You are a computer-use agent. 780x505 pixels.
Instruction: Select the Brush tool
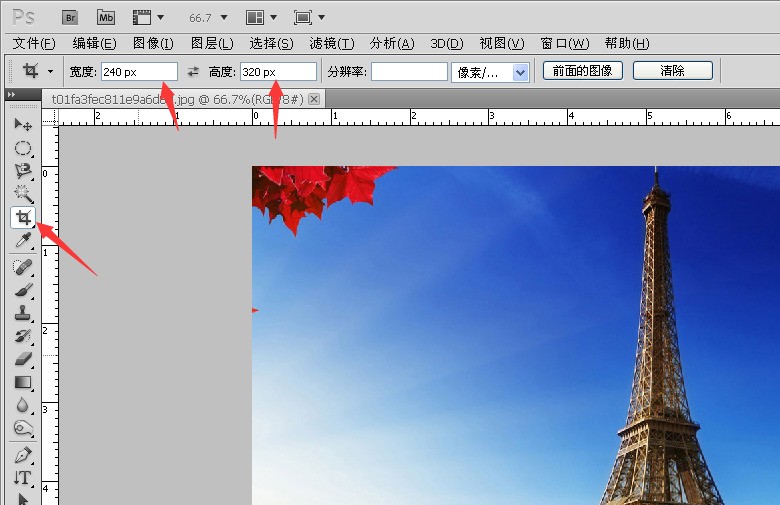click(23, 290)
